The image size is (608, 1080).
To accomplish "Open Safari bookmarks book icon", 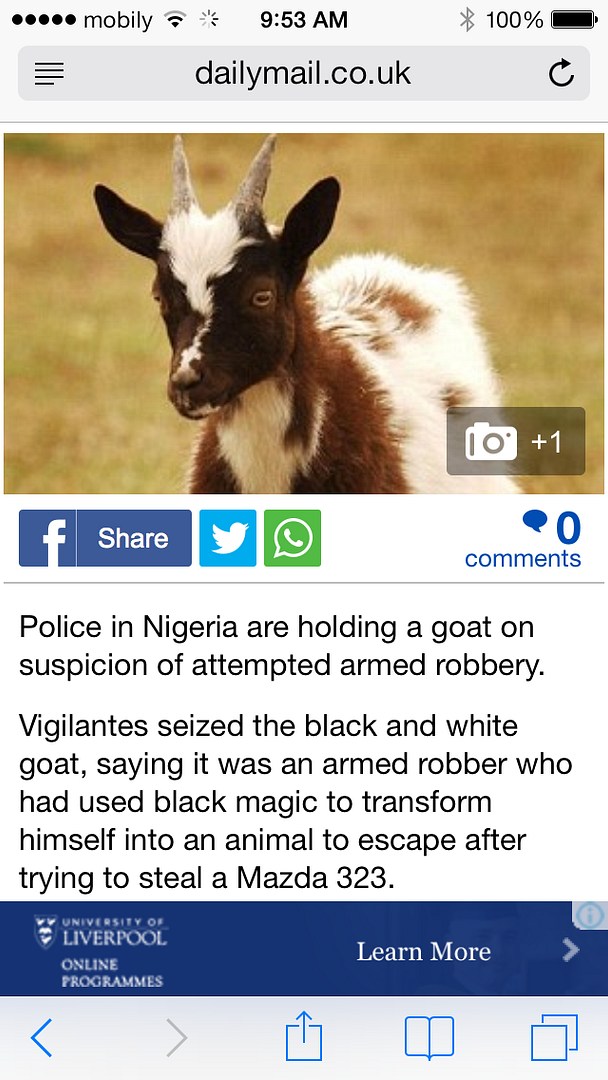I will (x=430, y=1037).
